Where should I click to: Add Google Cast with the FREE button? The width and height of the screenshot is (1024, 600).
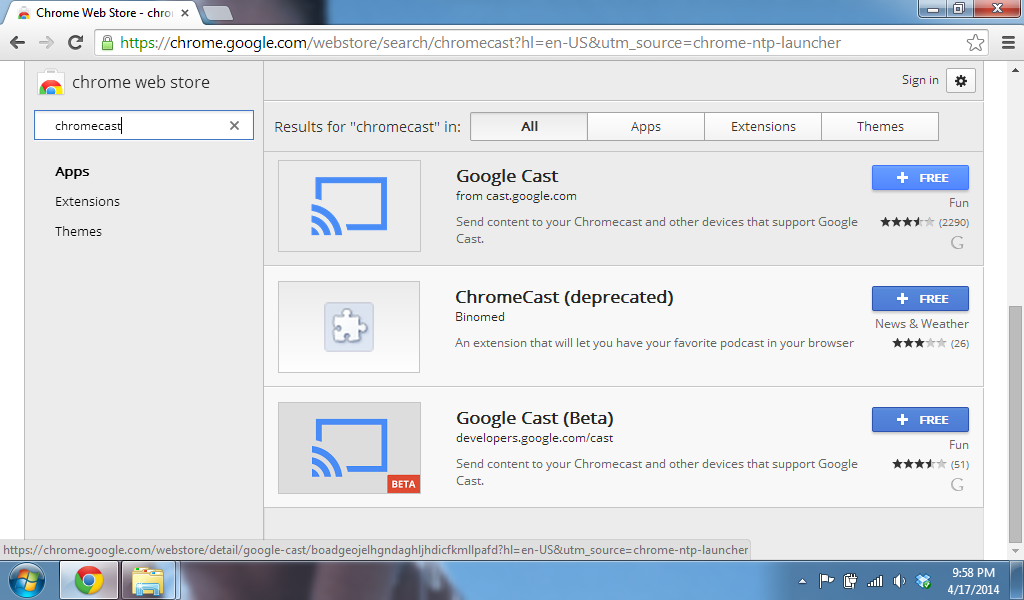pos(920,178)
